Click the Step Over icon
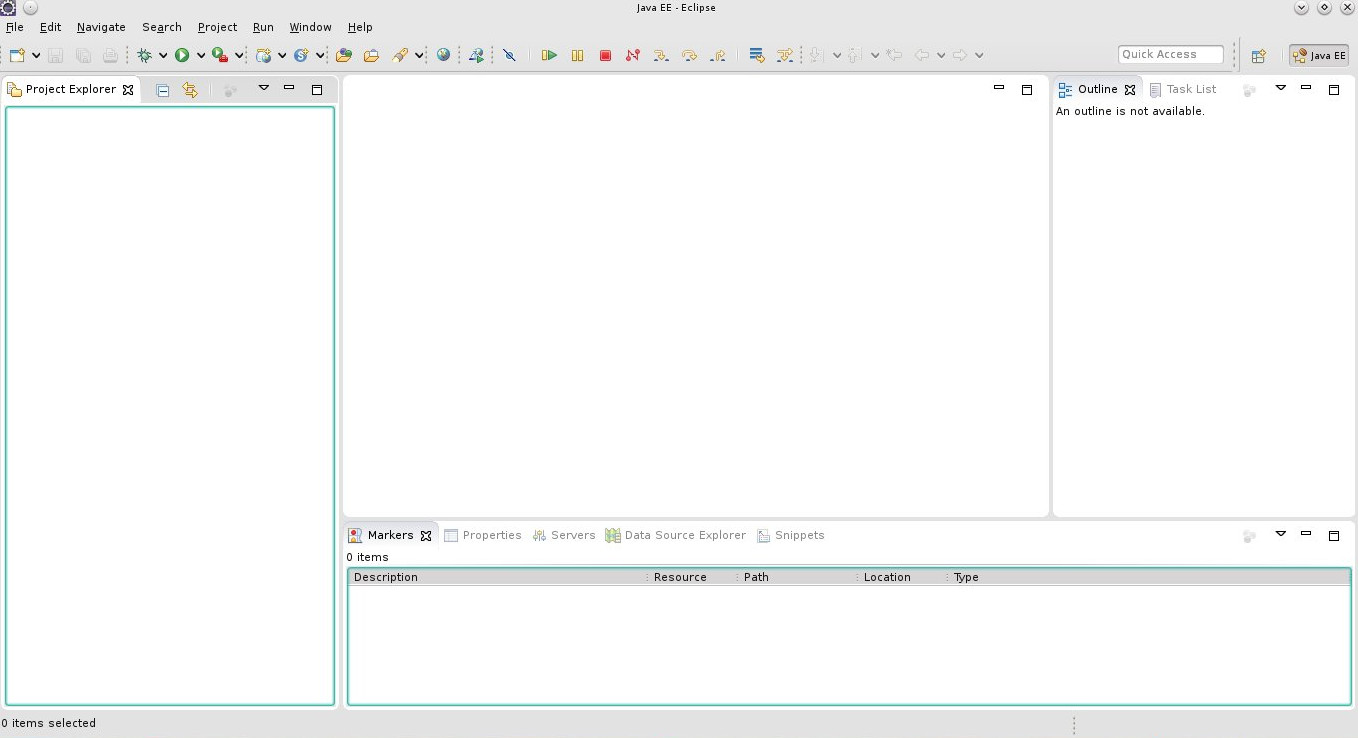This screenshot has height=738, width=1358. pos(689,56)
